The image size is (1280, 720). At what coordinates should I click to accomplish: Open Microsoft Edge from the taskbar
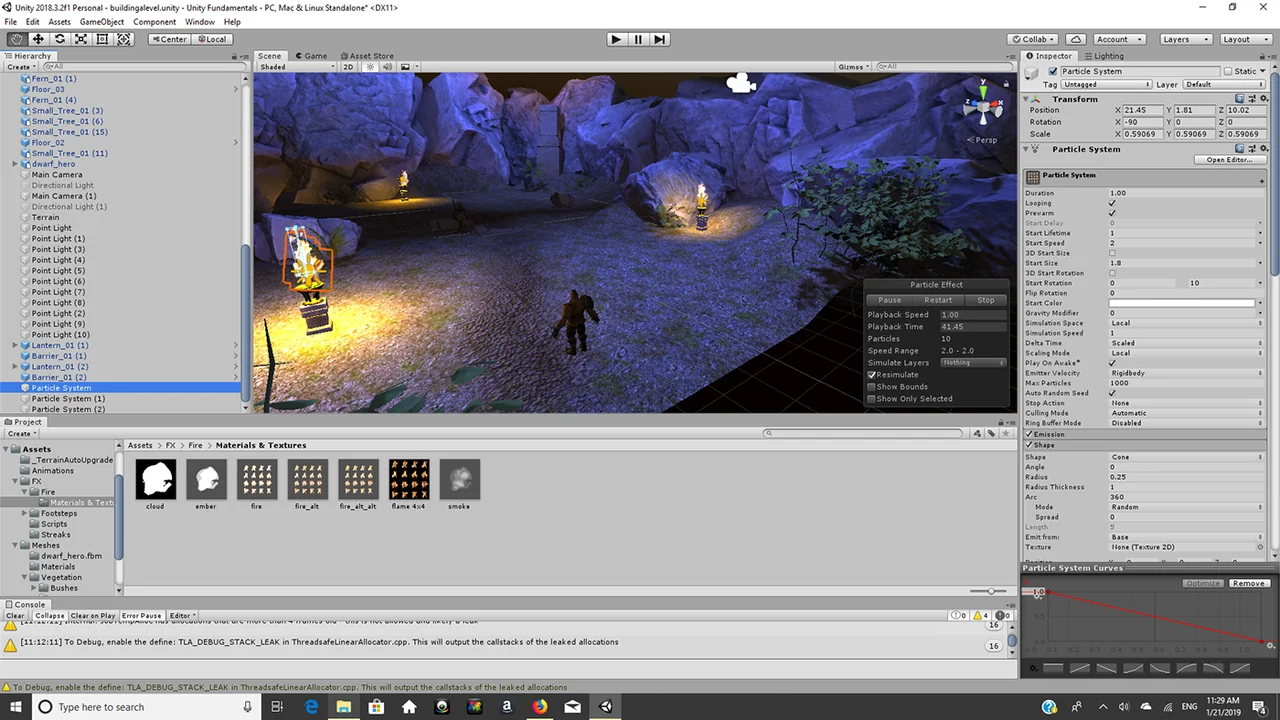point(311,707)
